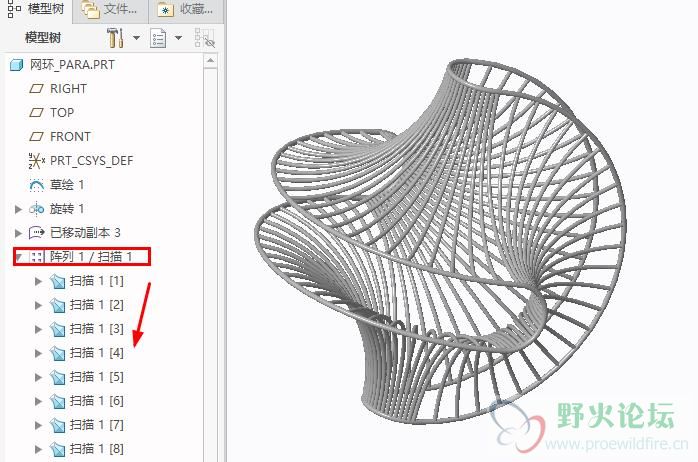The image size is (698, 462).
Task: Select the 阵列 1 / 扫描 1 entry
Action: pos(91,257)
